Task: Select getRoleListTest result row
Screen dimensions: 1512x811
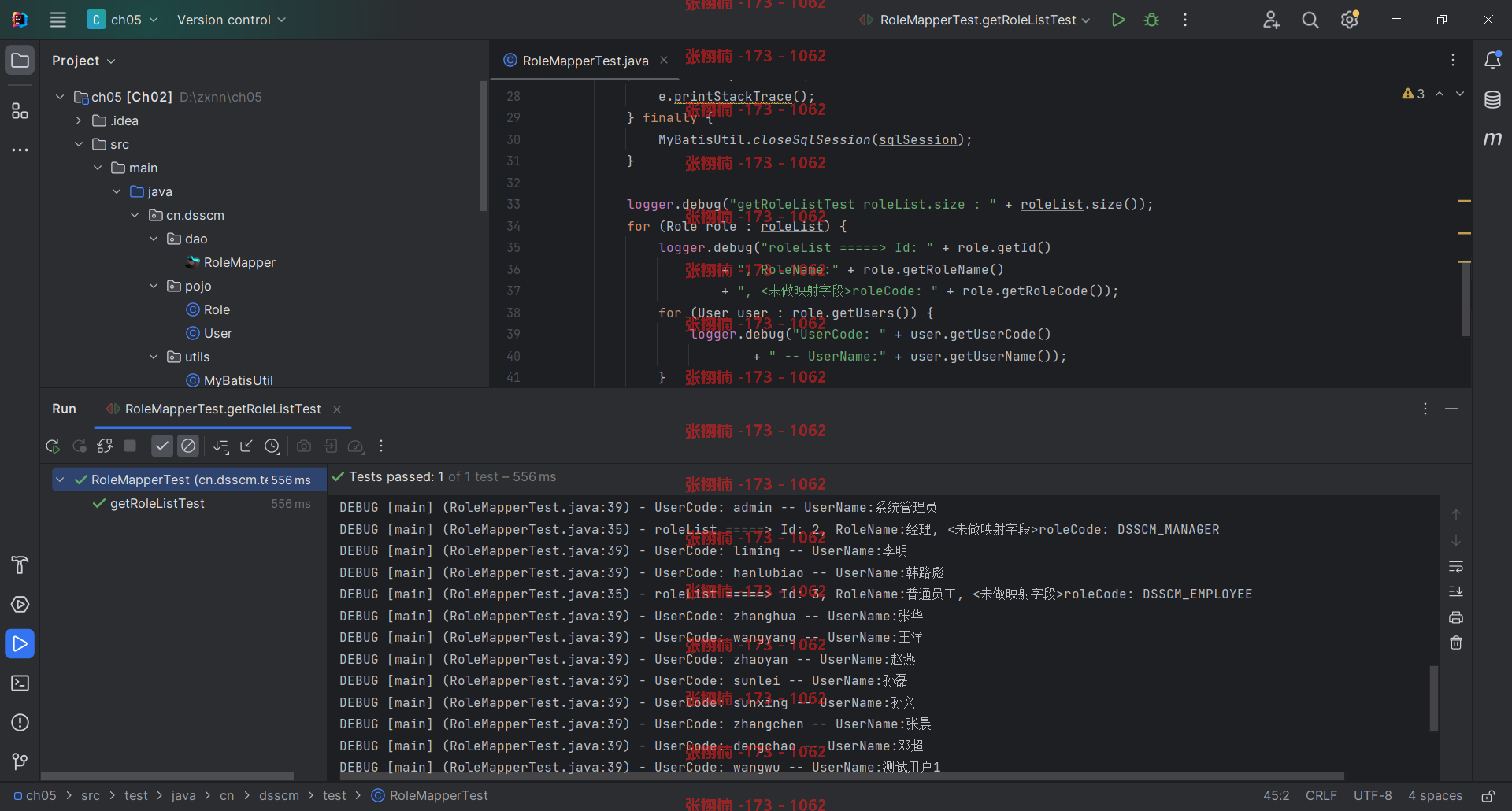Action: click(189, 503)
